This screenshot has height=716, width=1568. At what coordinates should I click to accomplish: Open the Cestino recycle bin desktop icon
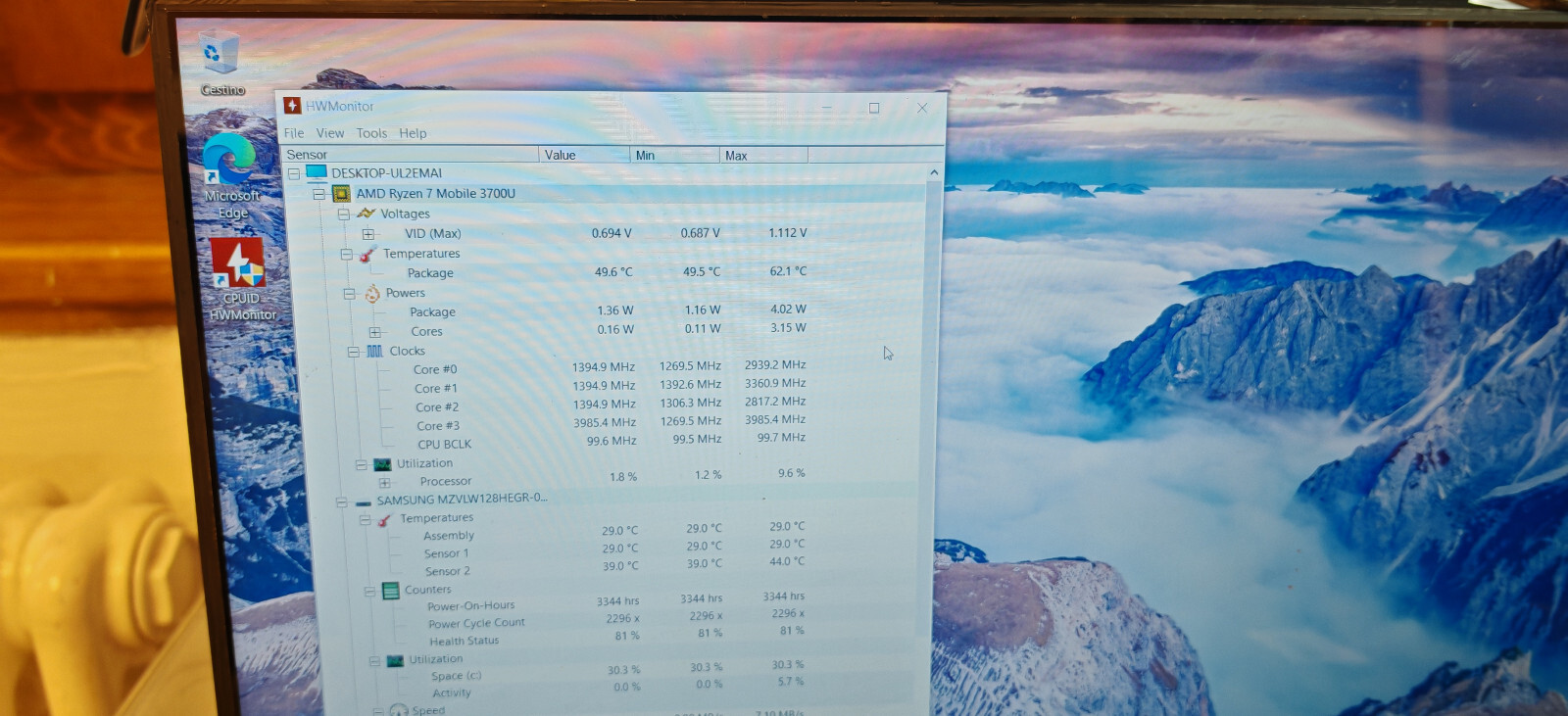(221, 63)
